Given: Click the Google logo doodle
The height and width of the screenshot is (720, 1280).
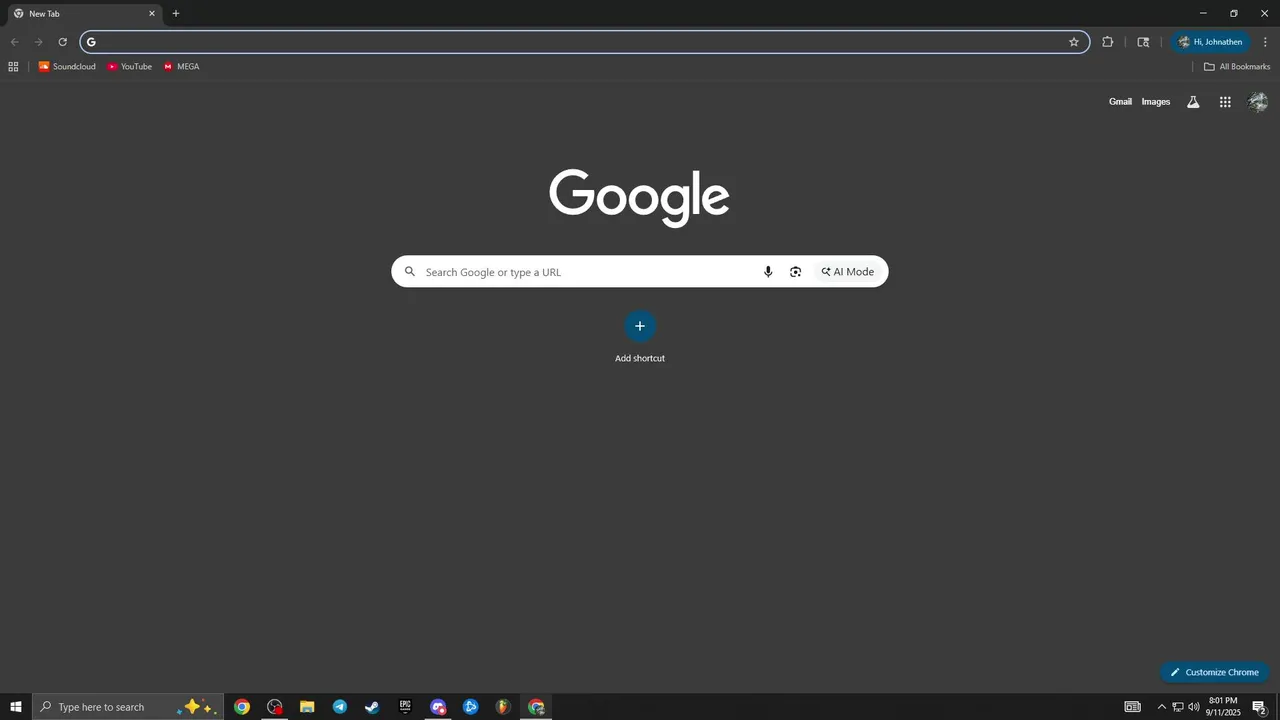Looking at the screenshot, I should point(639,197).
